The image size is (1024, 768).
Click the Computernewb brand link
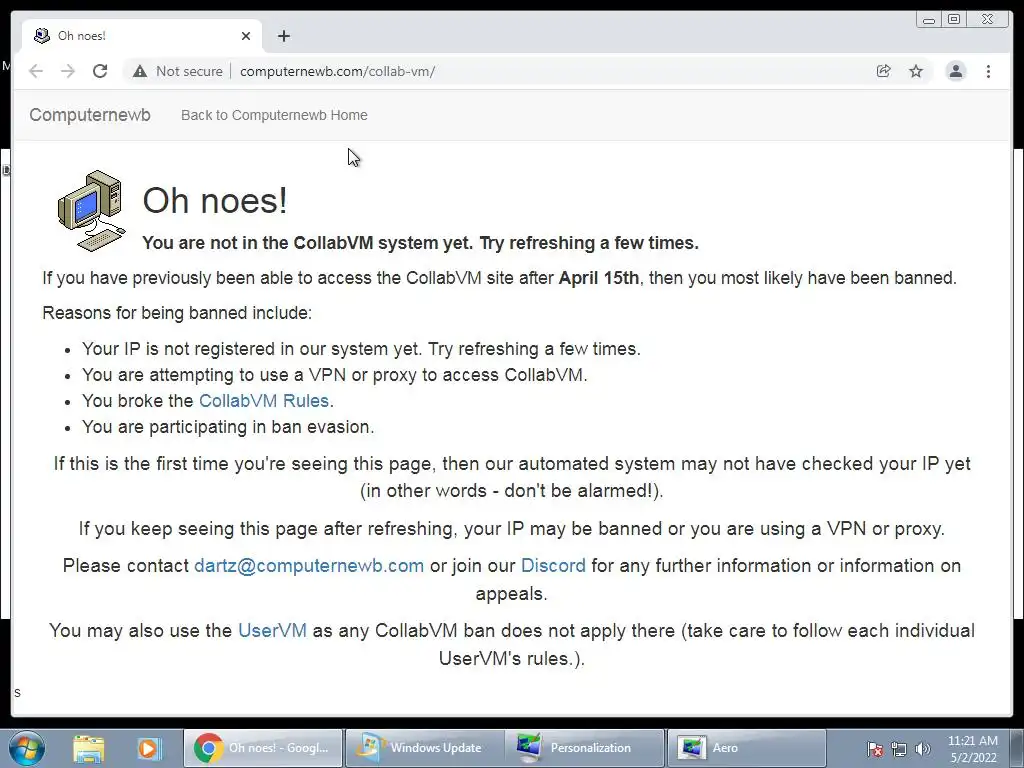coord(90,115)
